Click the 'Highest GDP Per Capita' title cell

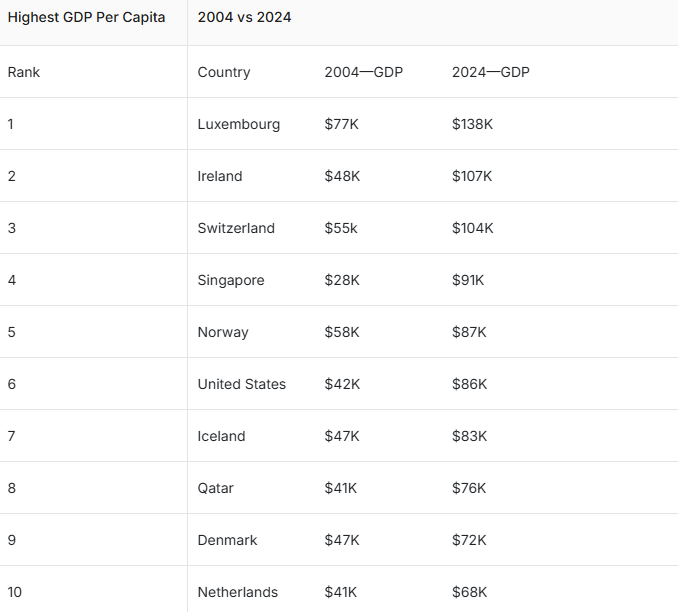[86, 17]
